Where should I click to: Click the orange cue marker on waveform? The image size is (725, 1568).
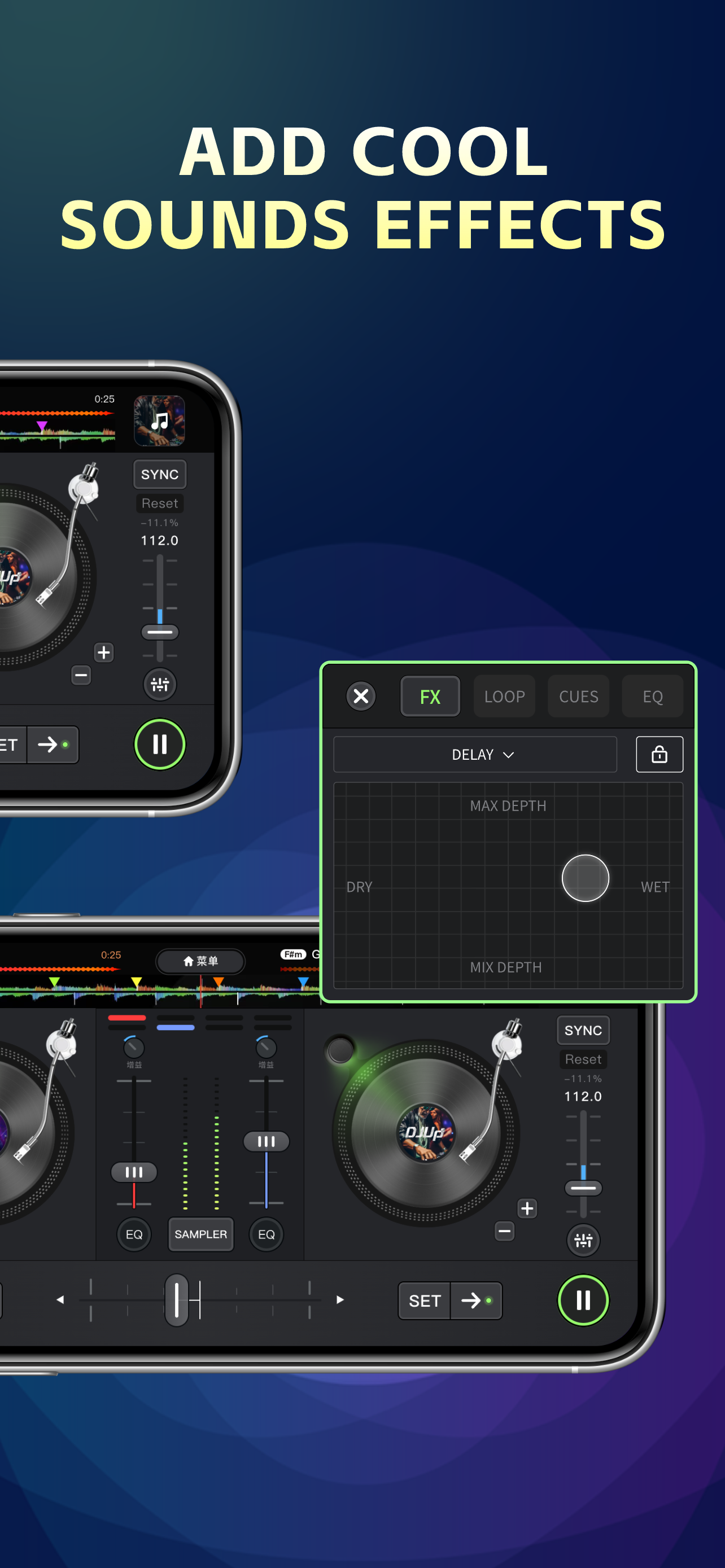[219, 982]
